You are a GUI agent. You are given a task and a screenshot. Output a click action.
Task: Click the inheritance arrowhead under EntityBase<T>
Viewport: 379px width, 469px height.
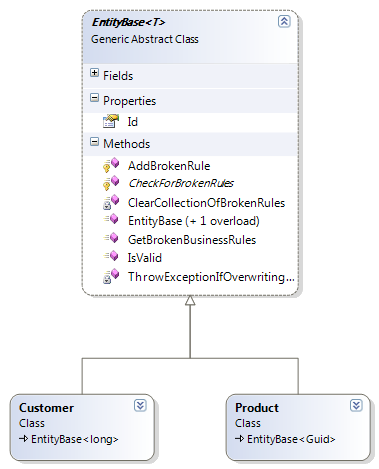click(x=190, y=300)
